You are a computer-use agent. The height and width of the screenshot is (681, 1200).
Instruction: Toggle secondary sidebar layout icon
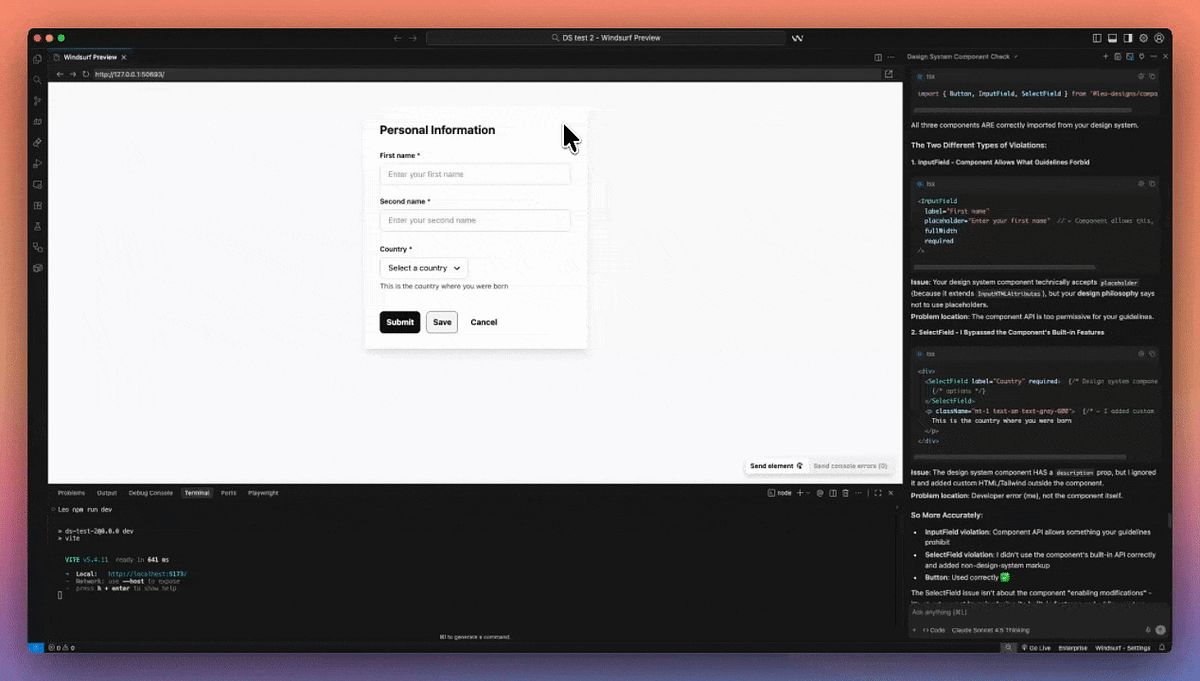[x=1128, y=38]
